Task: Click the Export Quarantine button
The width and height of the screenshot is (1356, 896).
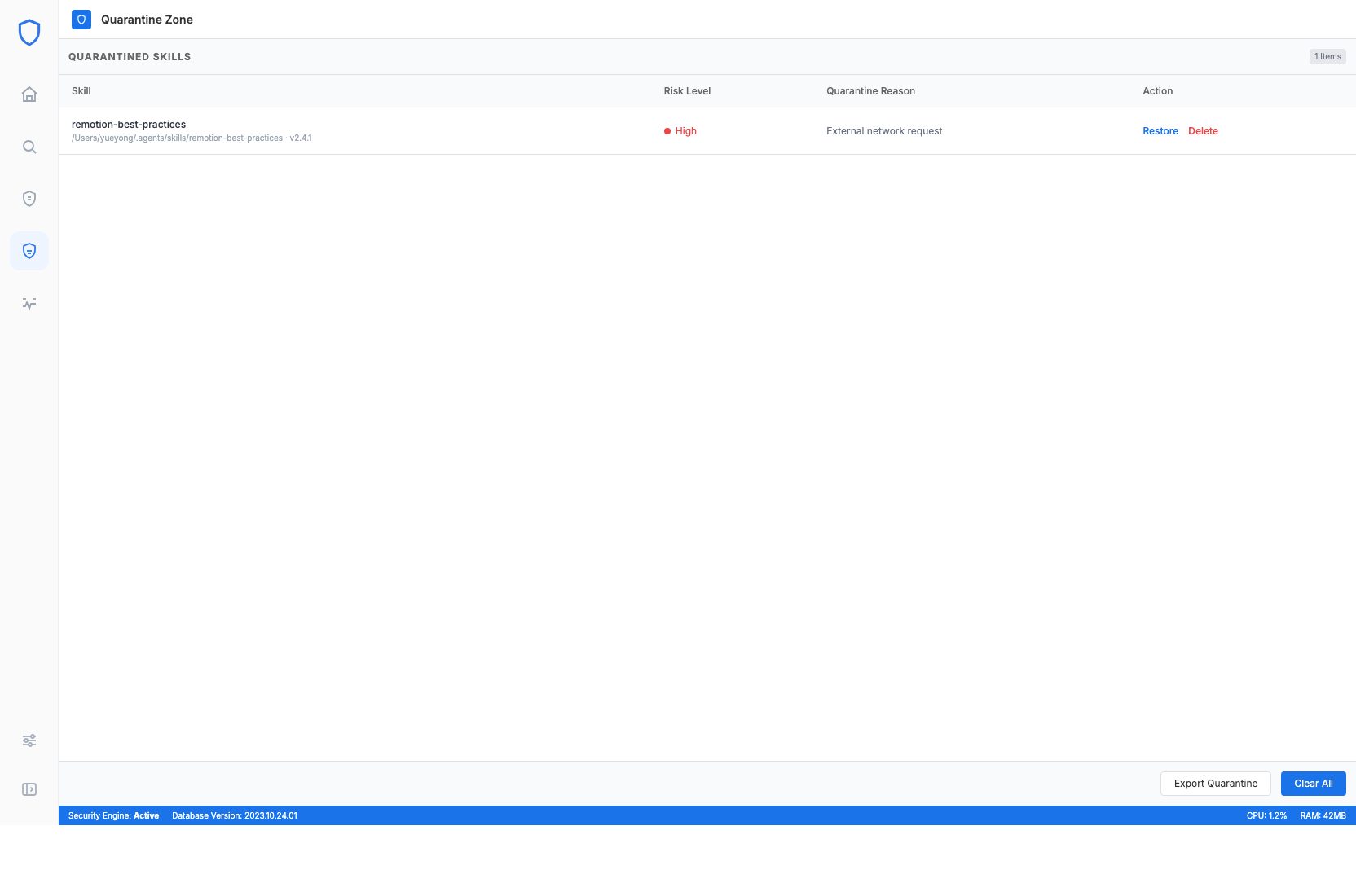Action: [x=1216, y=783]
